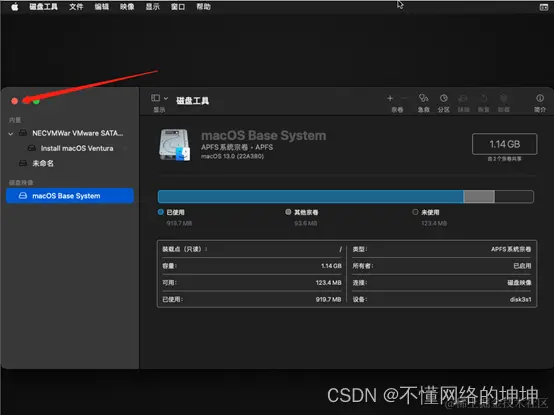Click the 容量 value 1.14 GB in the table
Viewport: 554px width, 415px height.
(331, 266)
